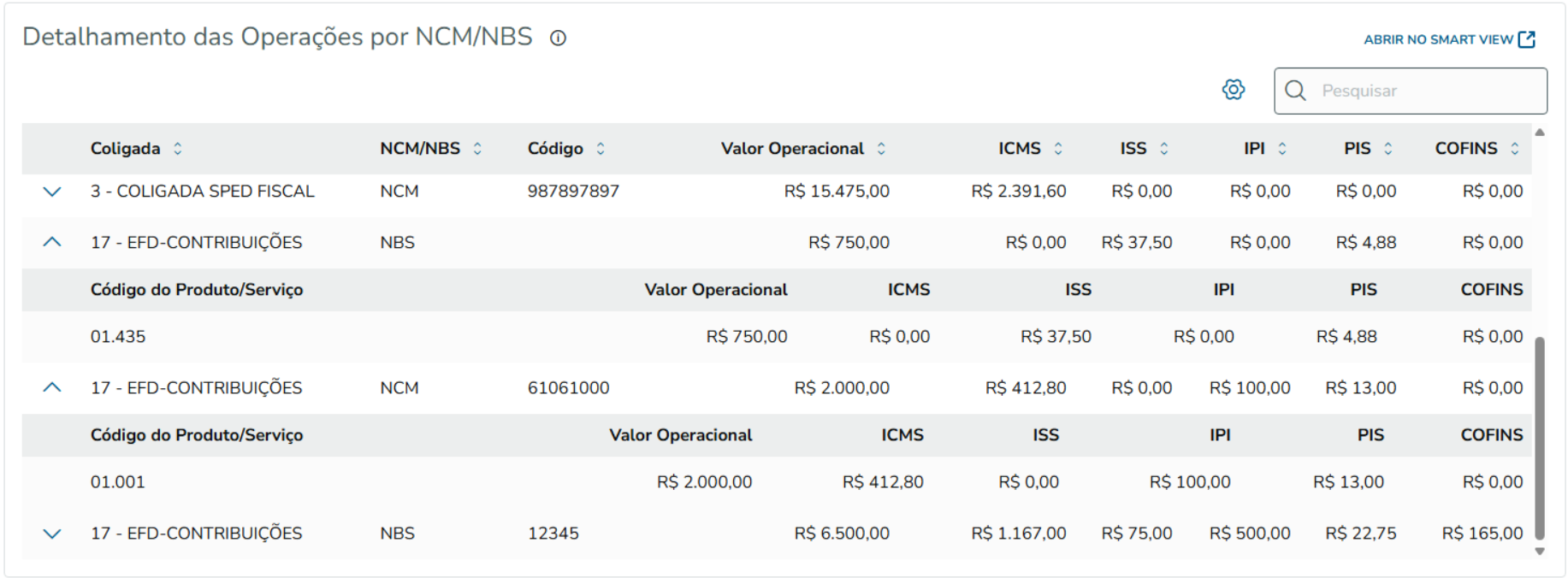Click the scroll down arrow
Screen dimensions: 1568x578
pyautogui.click(x=1540, y=551)
